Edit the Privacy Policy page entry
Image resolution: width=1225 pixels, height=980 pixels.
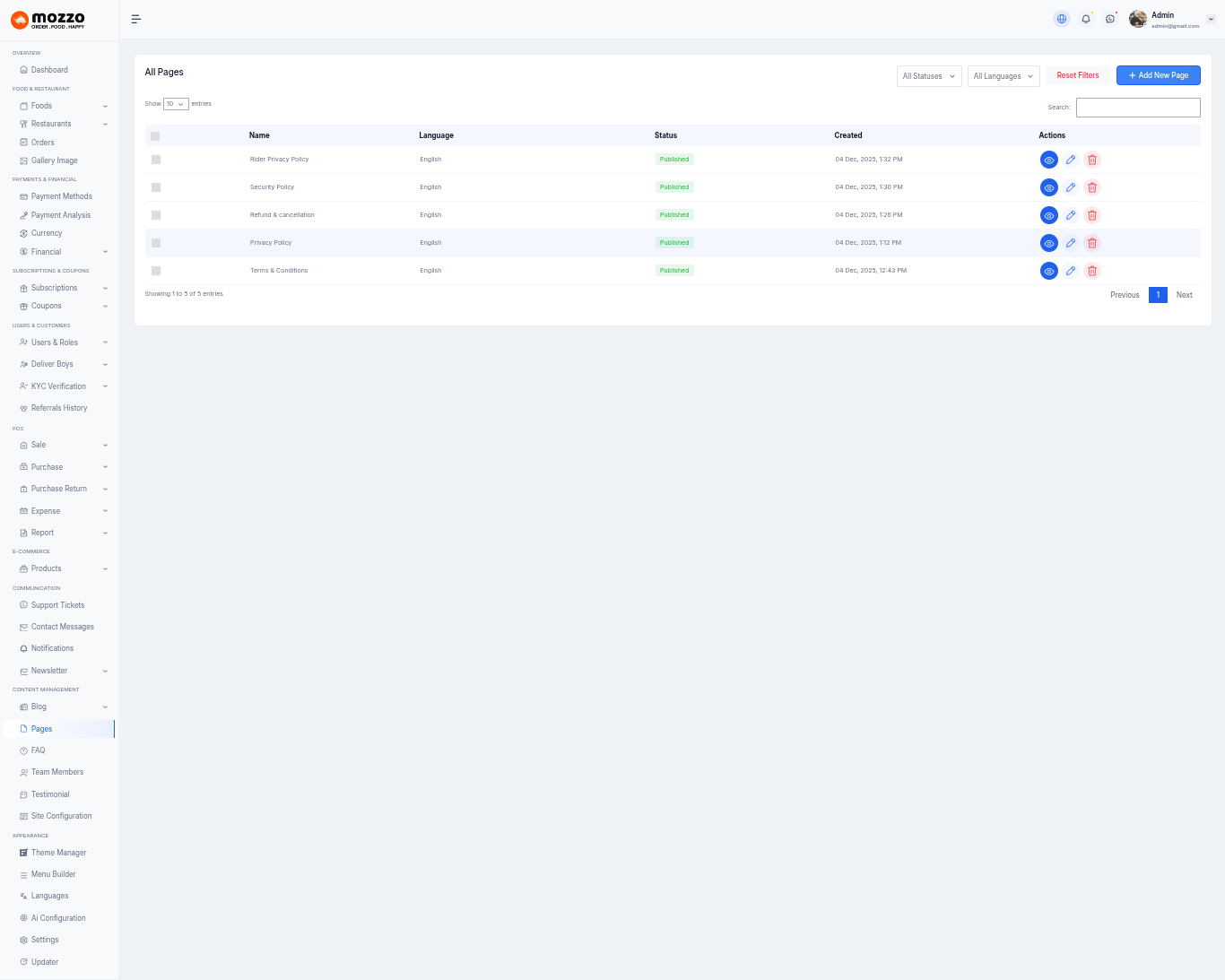click(x=1071, y=243)
